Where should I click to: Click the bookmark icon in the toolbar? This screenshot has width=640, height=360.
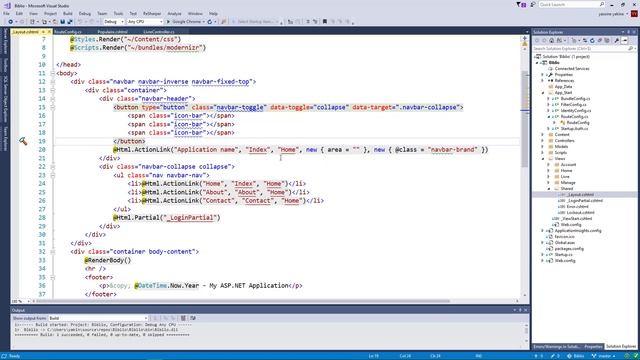[325, 22]
